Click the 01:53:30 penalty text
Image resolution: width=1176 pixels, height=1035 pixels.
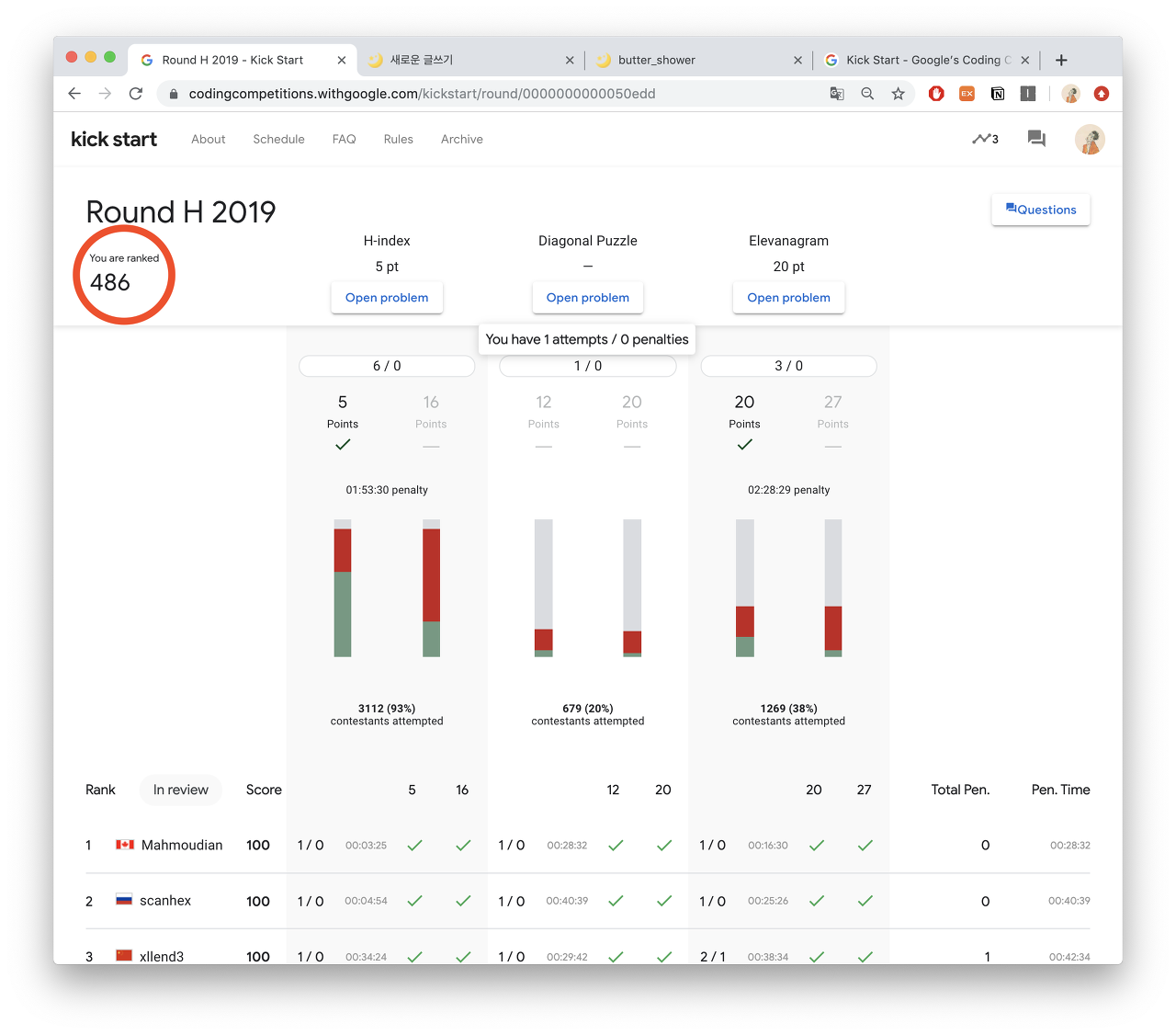click(x=387, y=490)
